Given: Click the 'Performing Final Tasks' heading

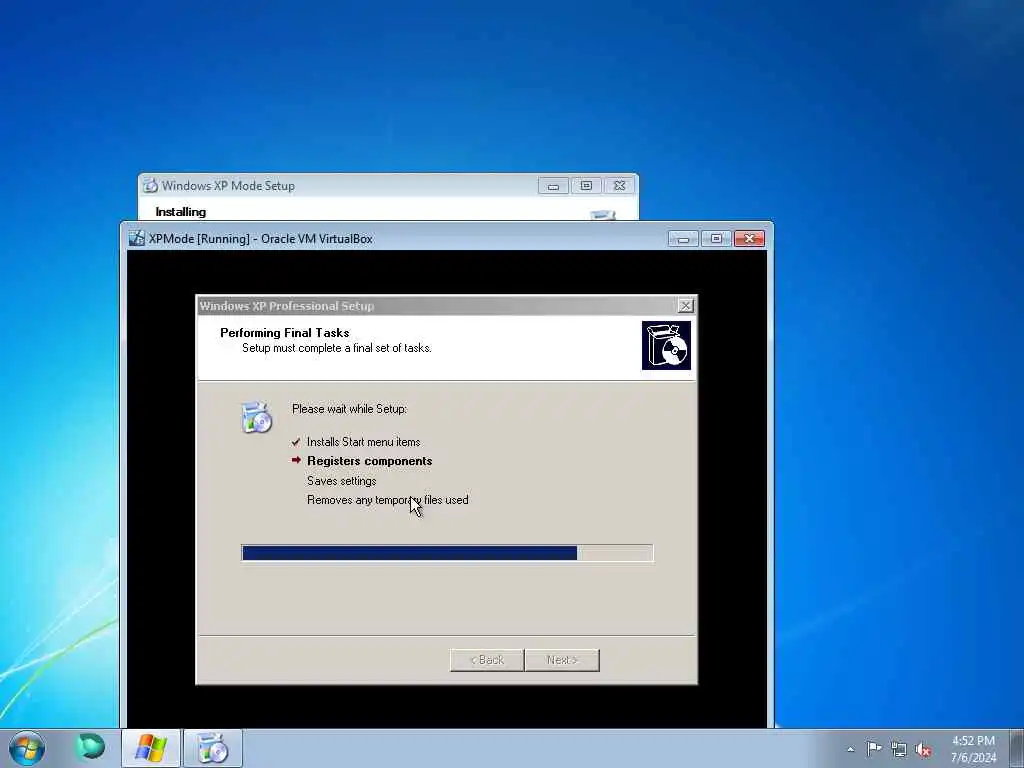Looking at the screenshot, I should [285, 332].
